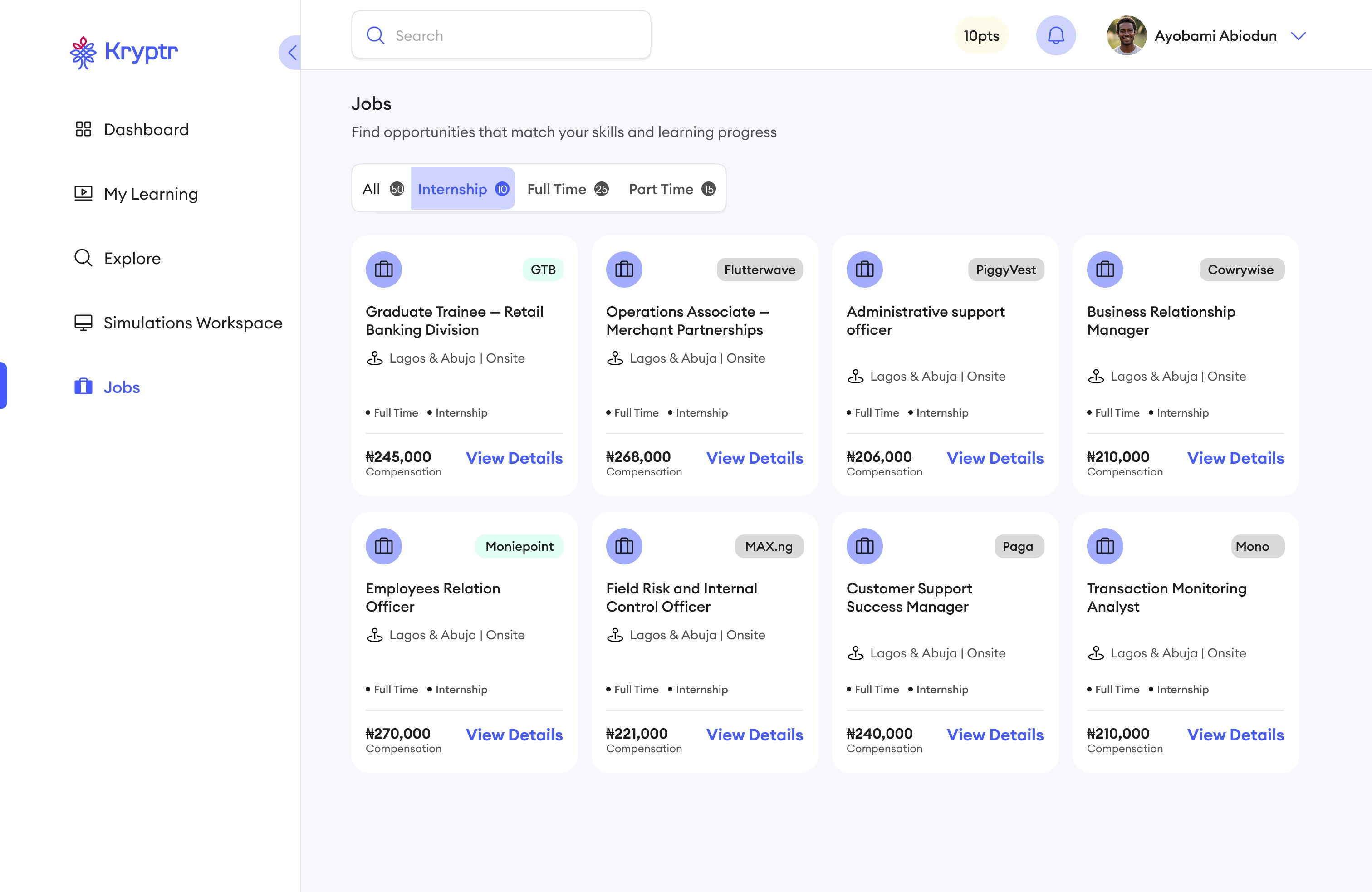Image resolution: width=1372 pixels, height=892 pixels.
Task: Collapse the sidebar with the arrow button
Action: [x=290, y=53]
